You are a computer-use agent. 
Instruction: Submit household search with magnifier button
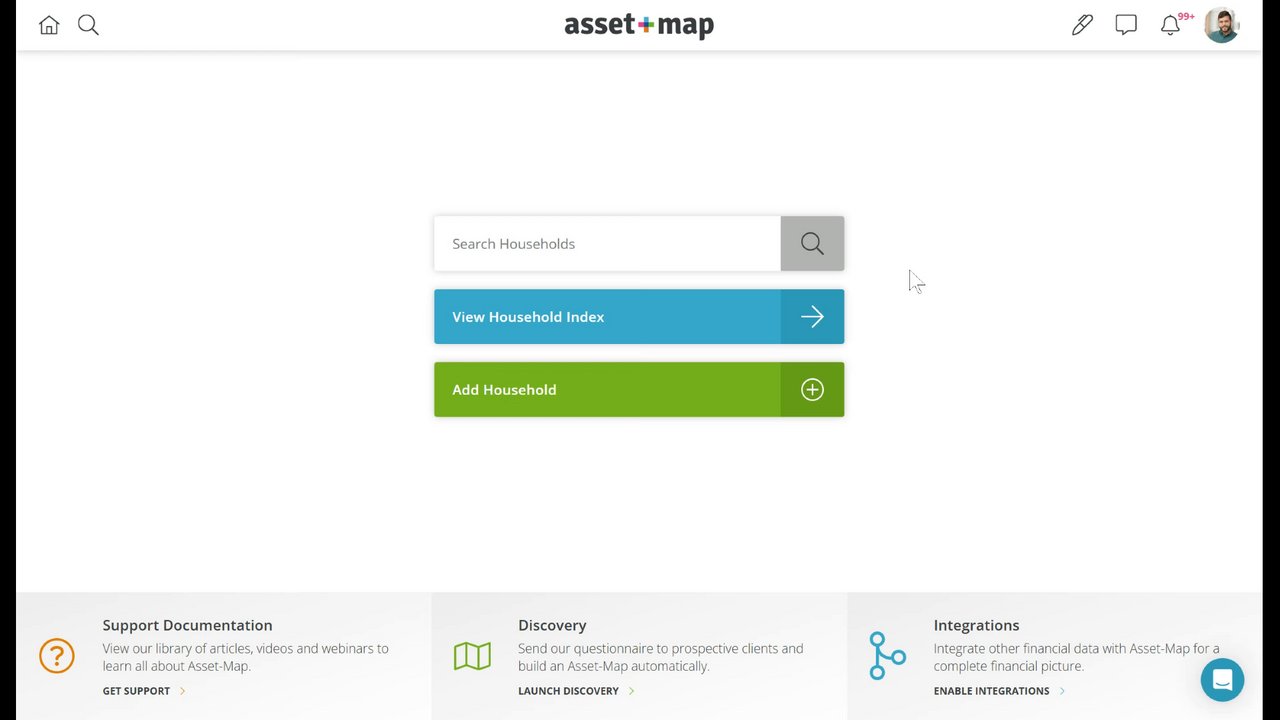click(812, 244)
